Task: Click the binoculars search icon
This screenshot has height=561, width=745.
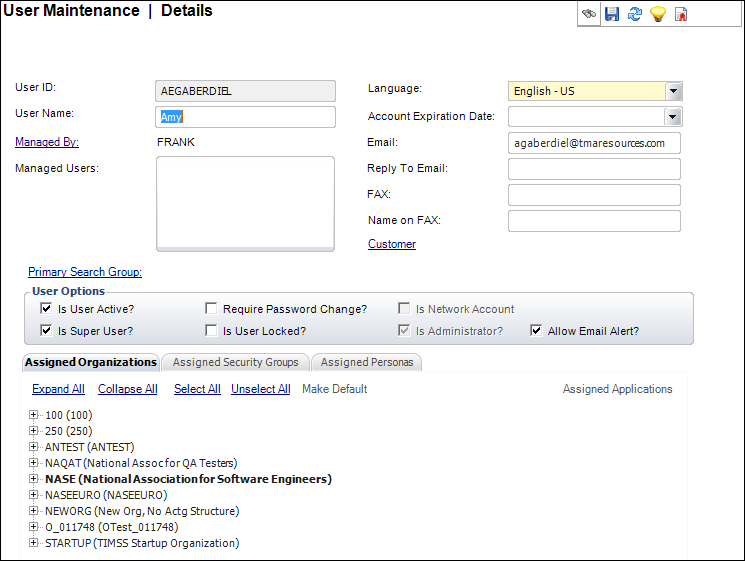Action: click(589, 14)
